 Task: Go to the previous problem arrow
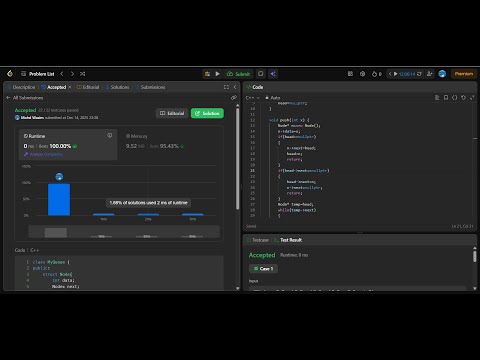coord(62,74)
